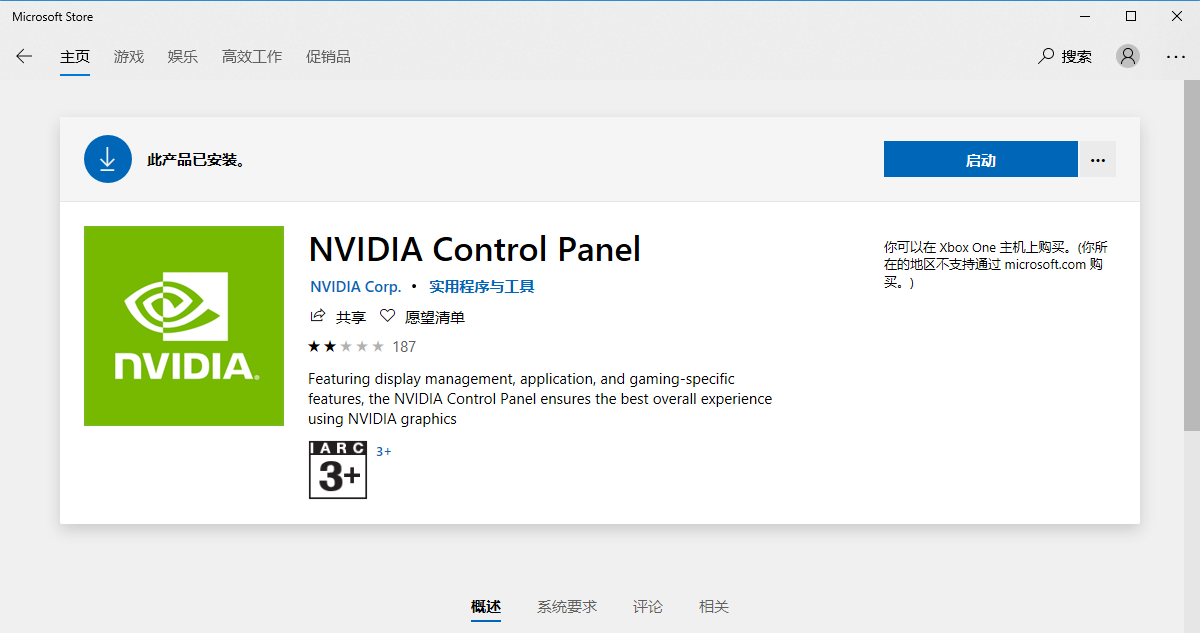Open the 主页 tab
This screenshot has height=633, width=1200.
click(x=75, y=57)
